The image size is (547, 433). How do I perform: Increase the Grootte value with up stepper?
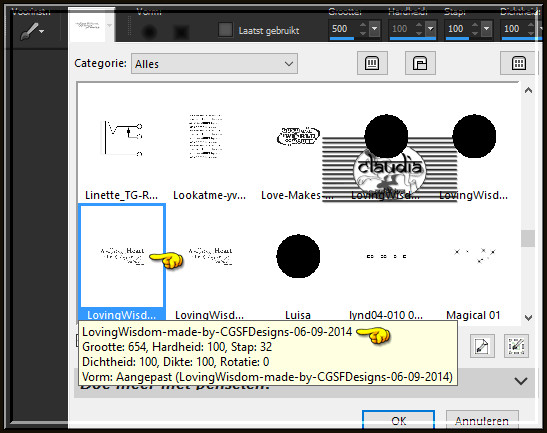point(363,25)
